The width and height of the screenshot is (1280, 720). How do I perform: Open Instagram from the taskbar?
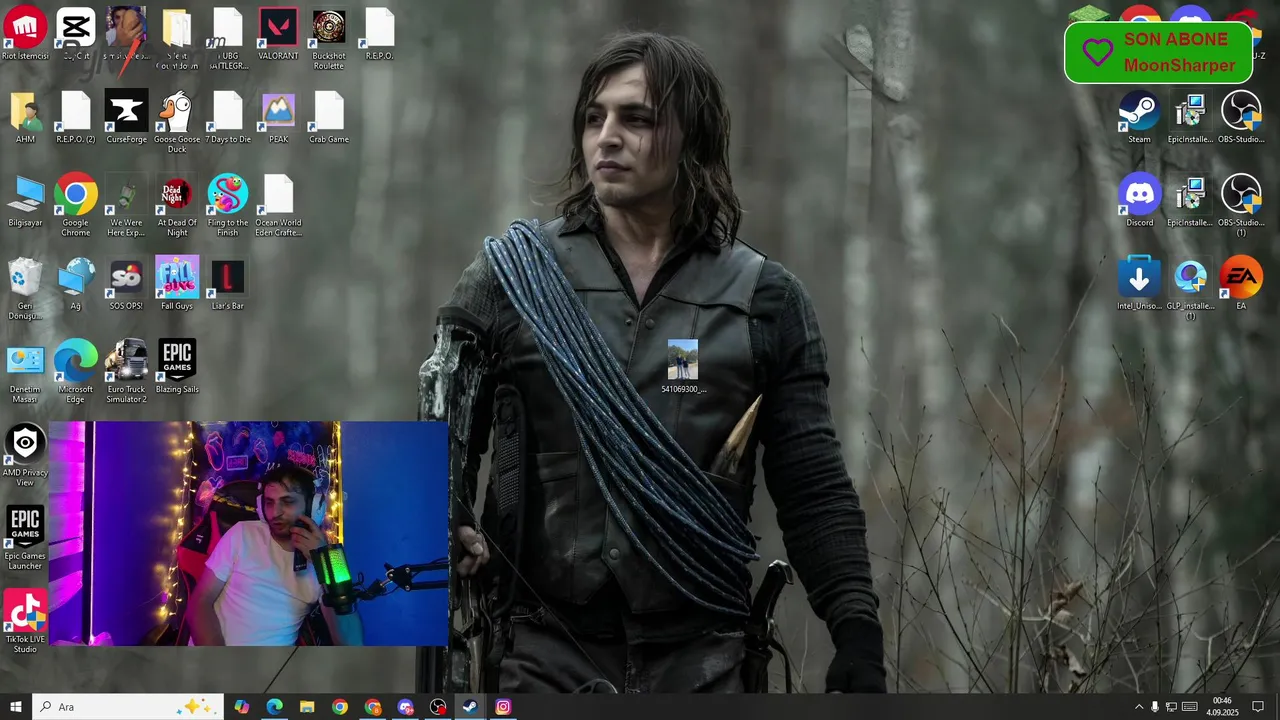503,707
